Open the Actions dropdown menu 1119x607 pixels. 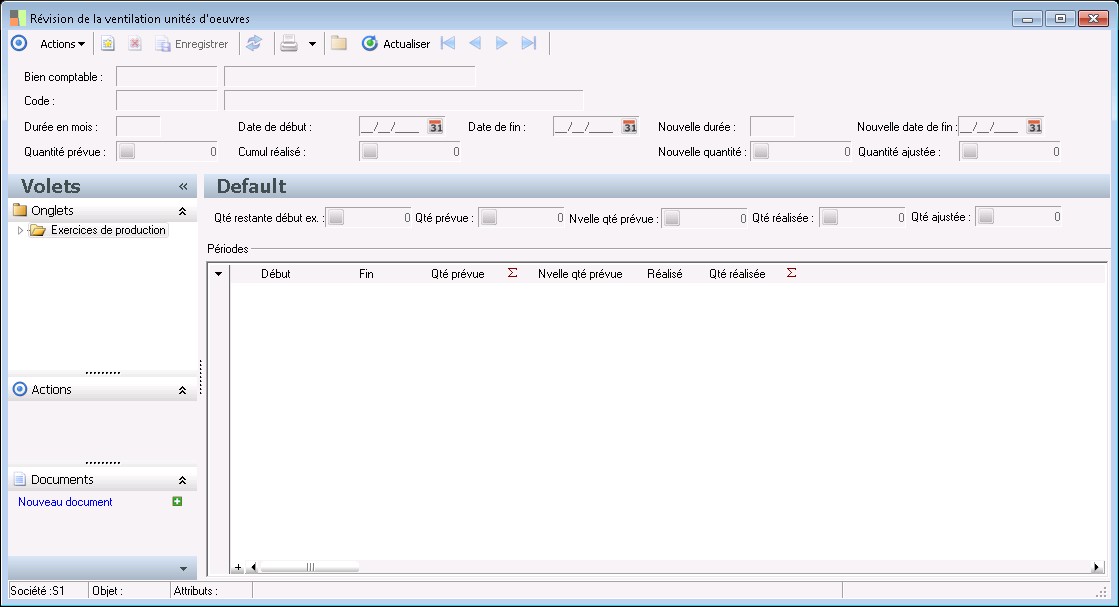point(62,44)
